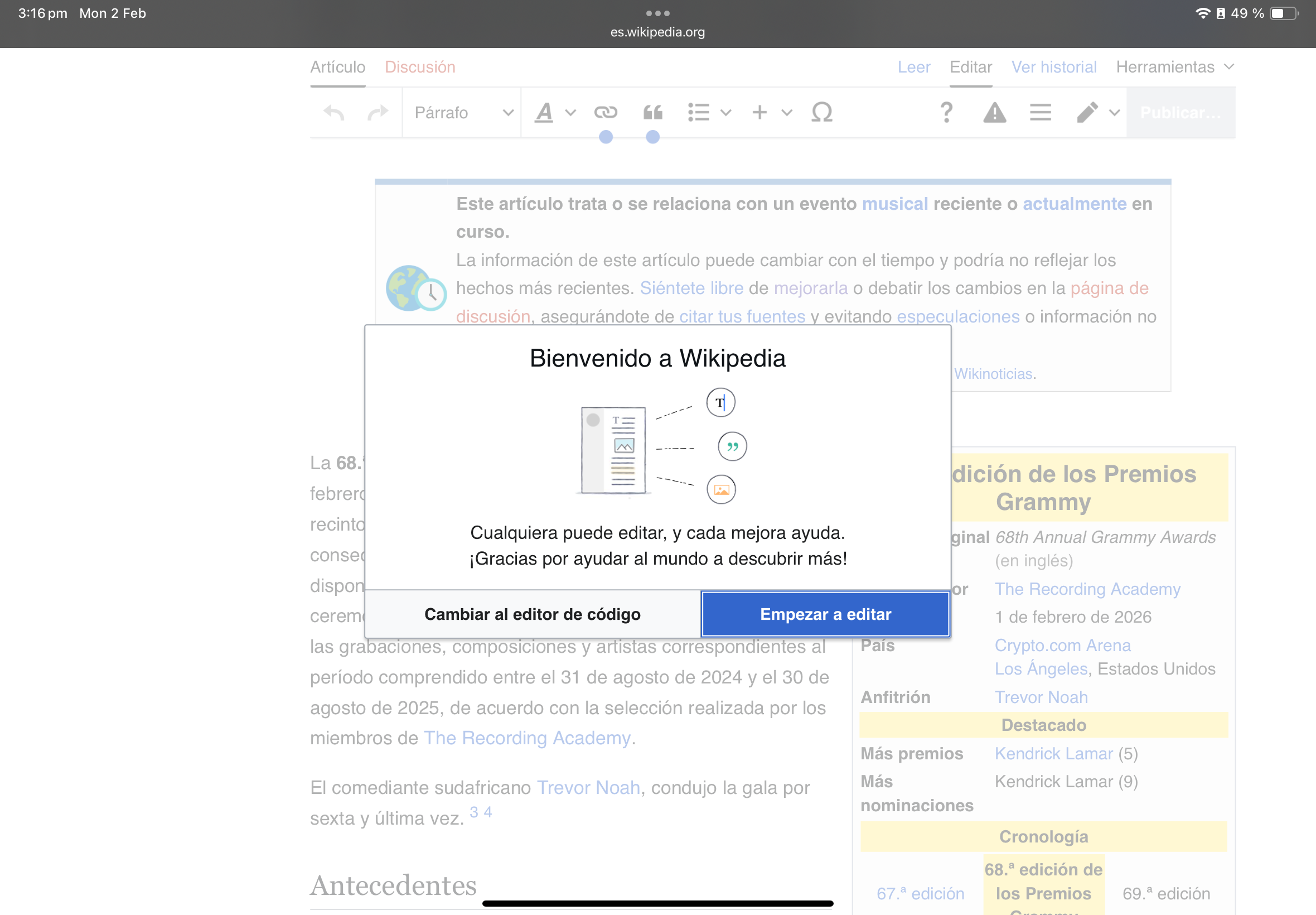Click the undo arrow icon

pos(334,112)
